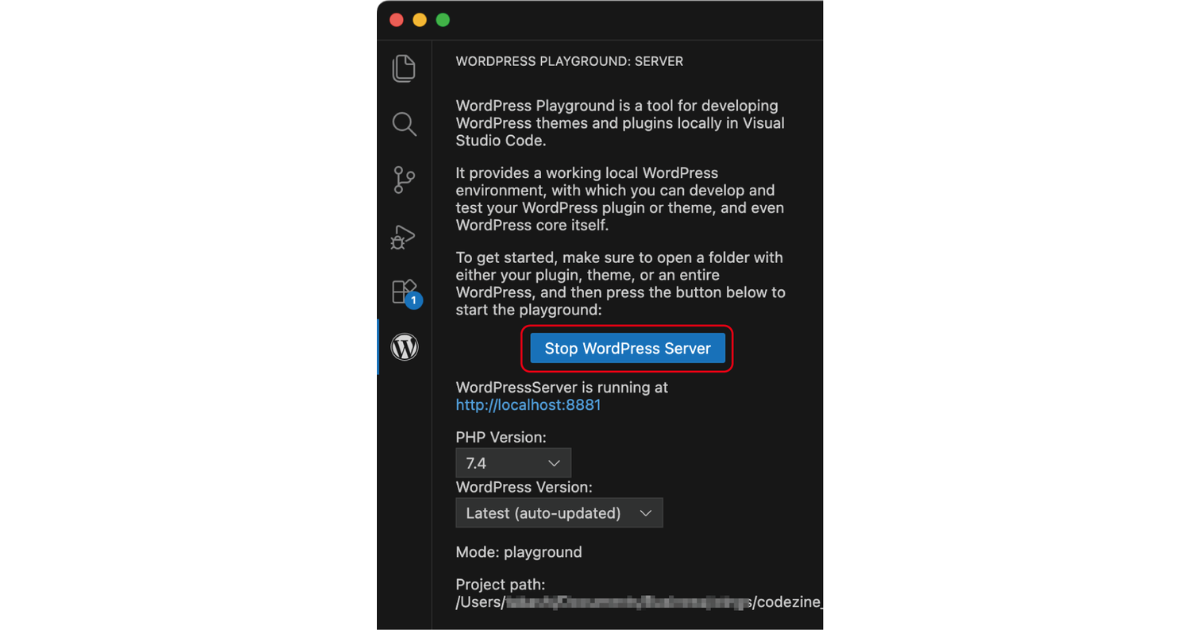Click the Project path value text
The height and width of the screenshot is (630, 1200).
click(x=639, y=602)
